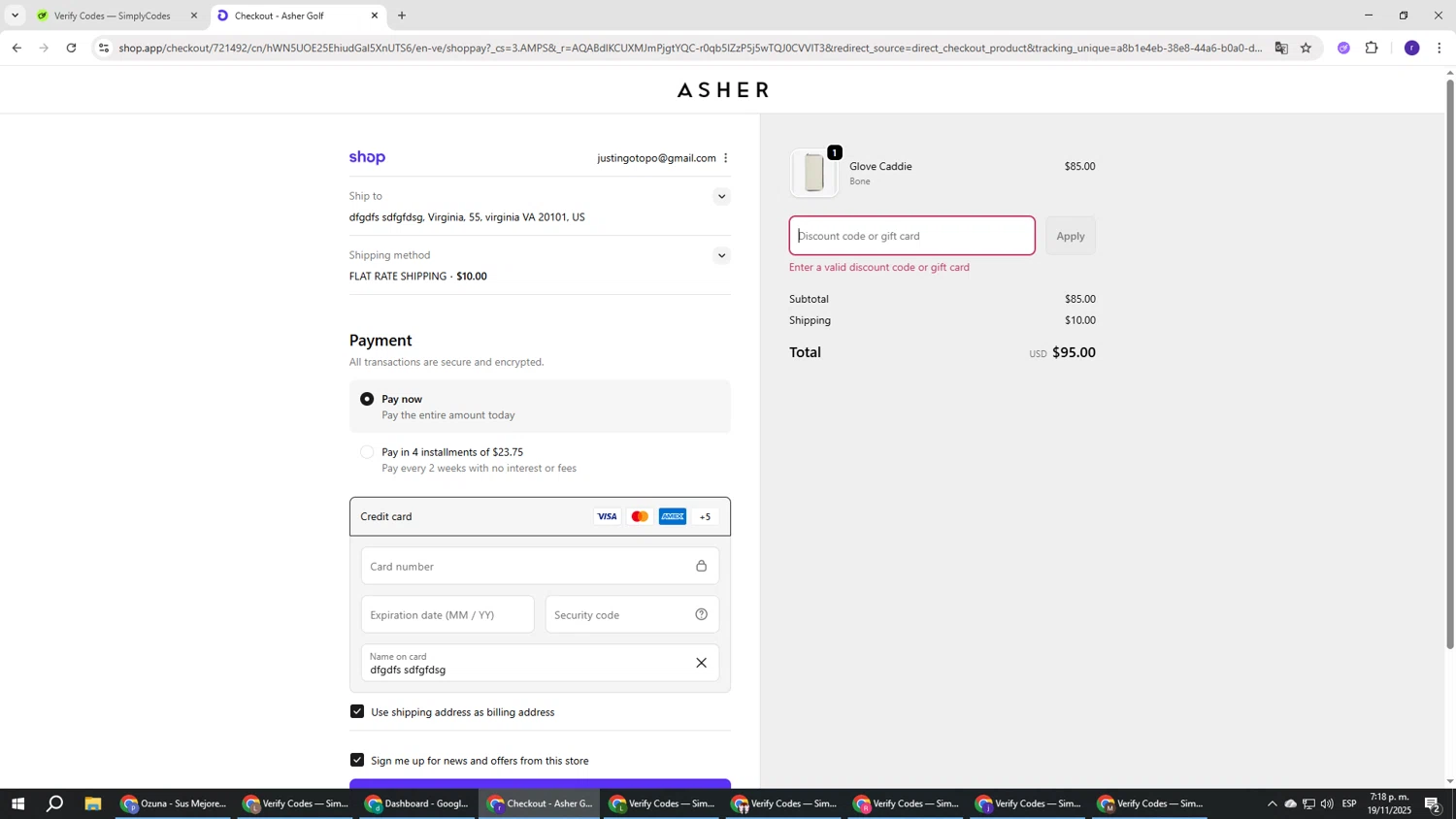This screenshot has width=1456, height=819.
Task: Open the Chrome profile avatar
Action: tap(1412, 48)
